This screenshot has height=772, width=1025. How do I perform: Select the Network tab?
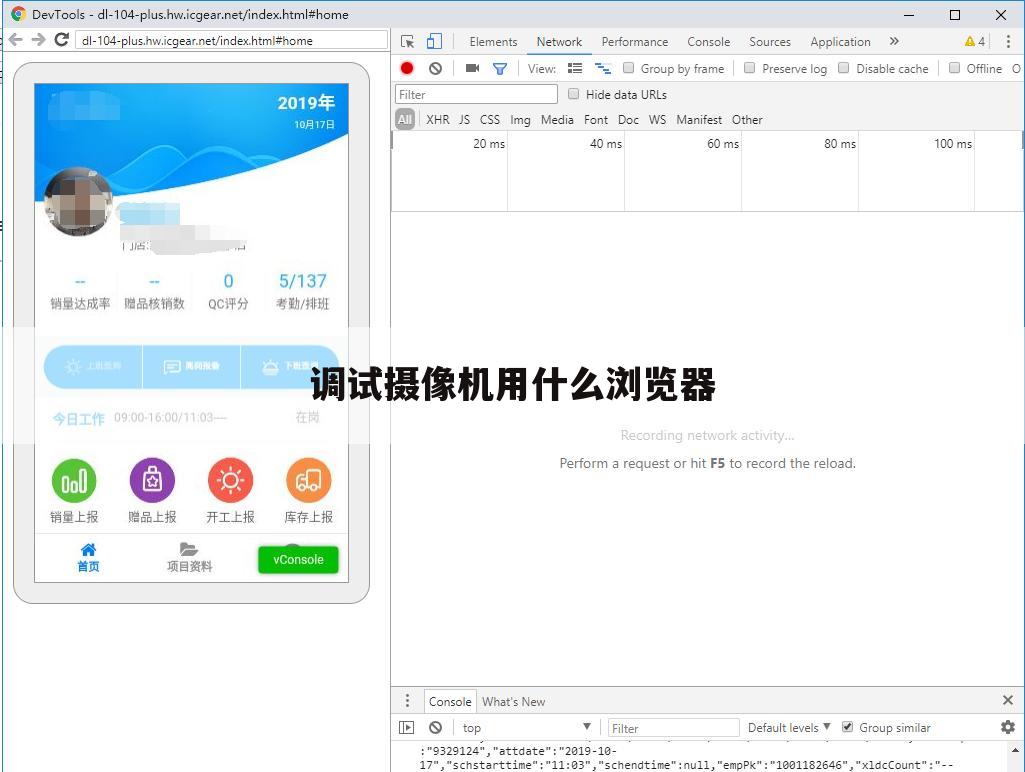tap(559, 42)
